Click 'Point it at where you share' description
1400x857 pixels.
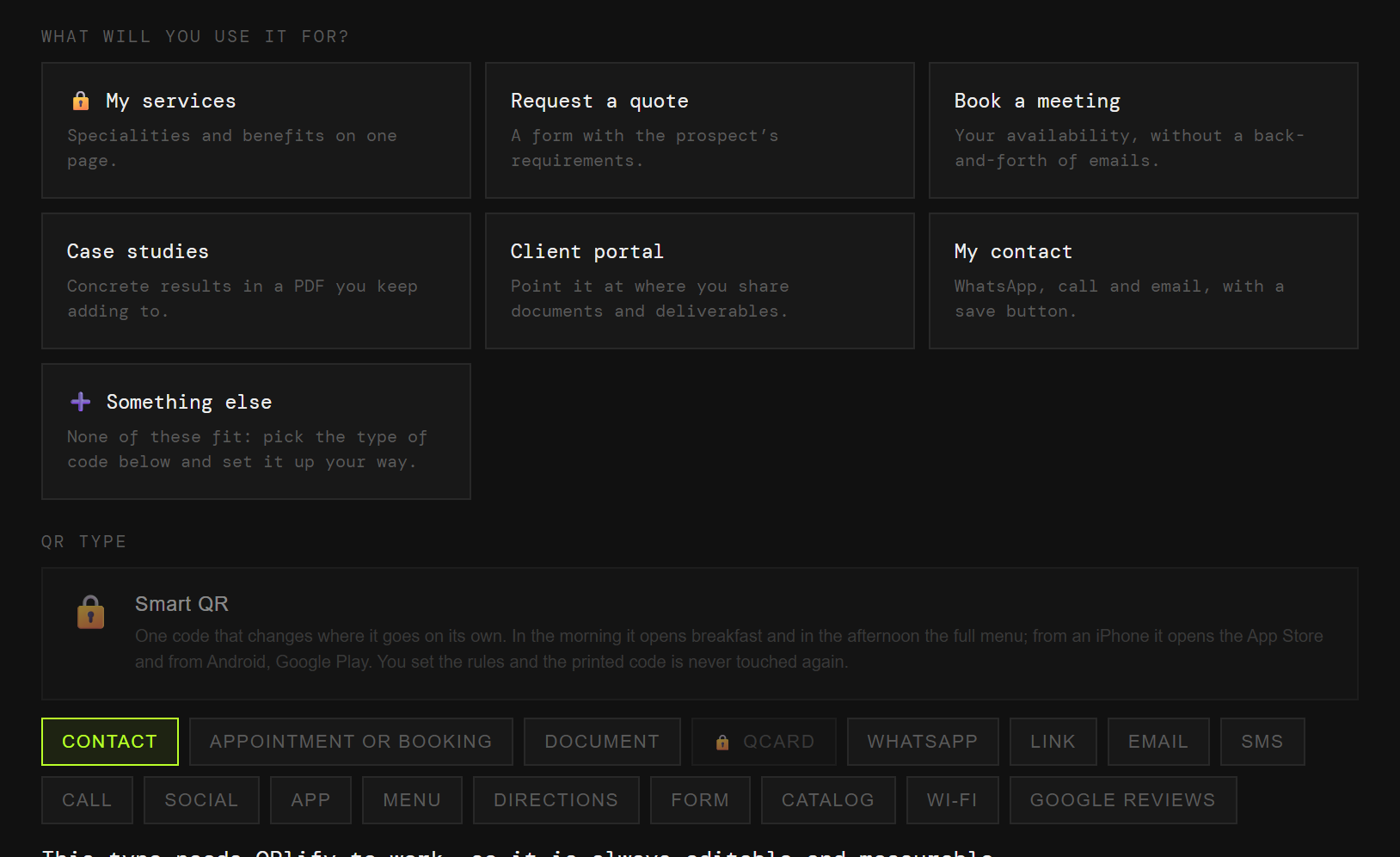coord(650,299)
